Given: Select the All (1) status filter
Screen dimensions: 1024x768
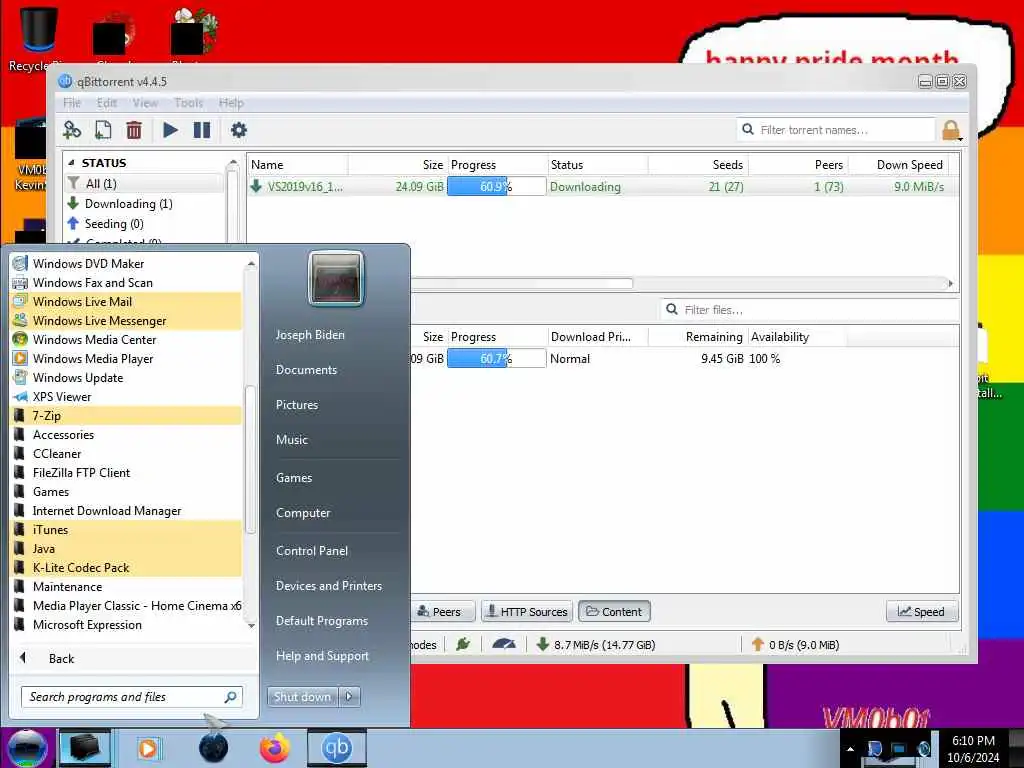Looking at the screenshot, I should pos(145,184).
